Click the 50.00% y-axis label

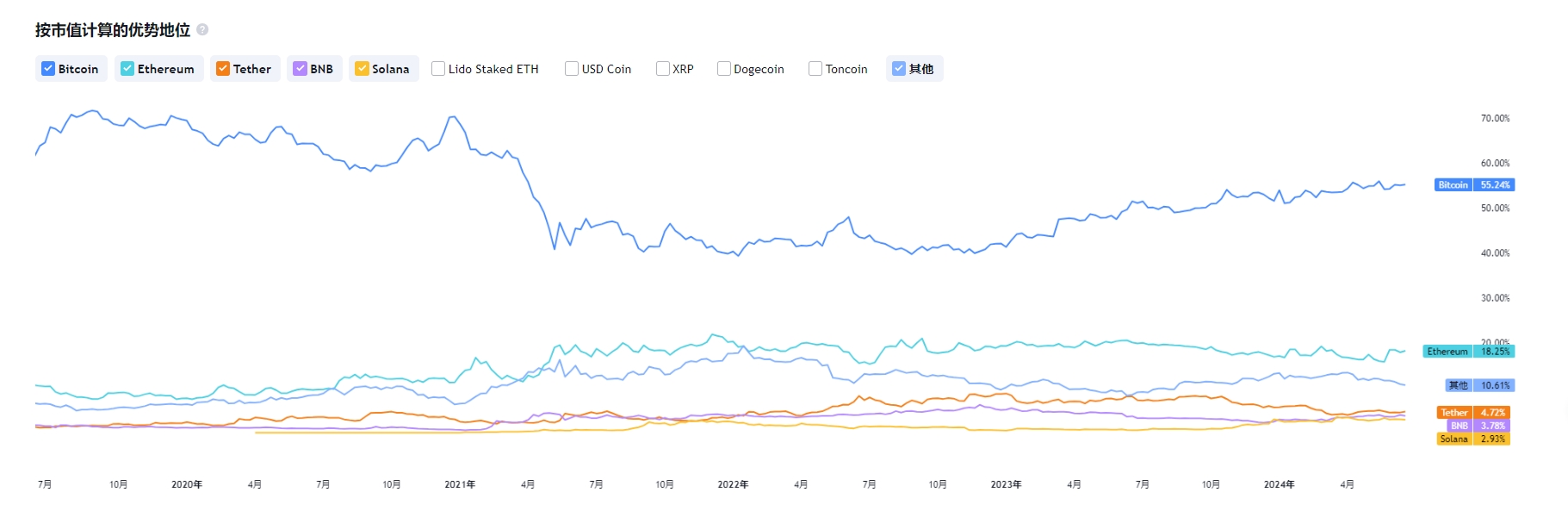click(x=1495, y=208)
